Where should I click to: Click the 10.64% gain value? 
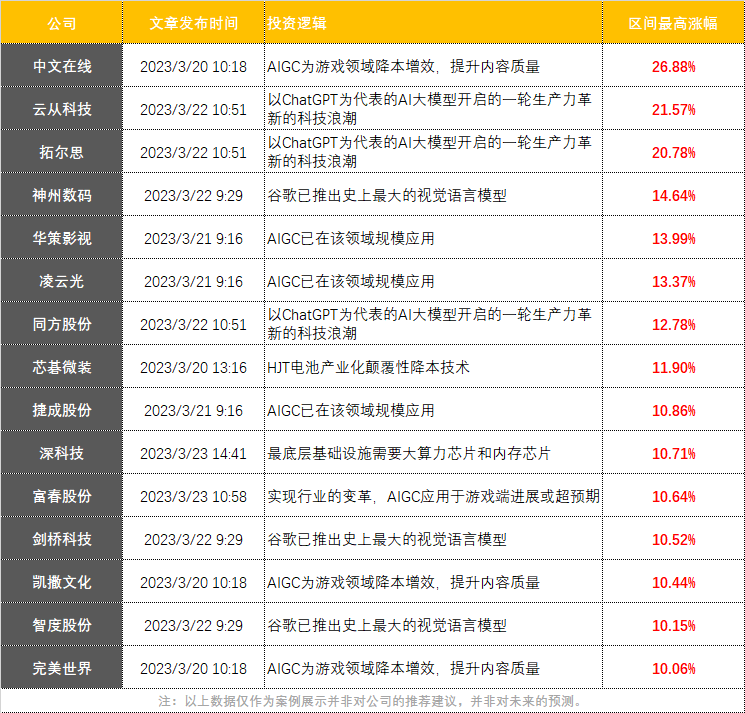coord(673,496)
